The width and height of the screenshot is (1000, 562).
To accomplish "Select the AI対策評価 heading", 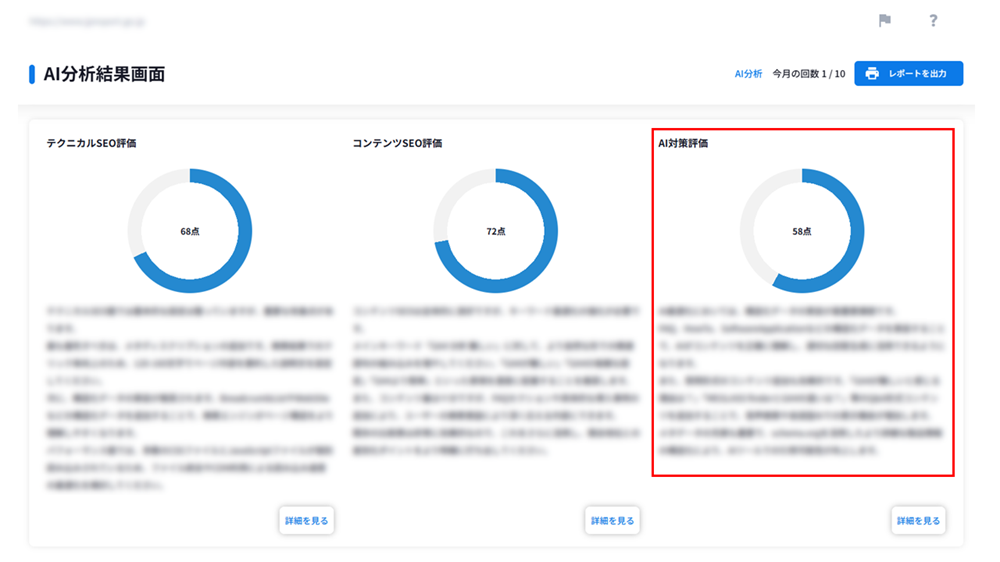I will pos(683,143).
